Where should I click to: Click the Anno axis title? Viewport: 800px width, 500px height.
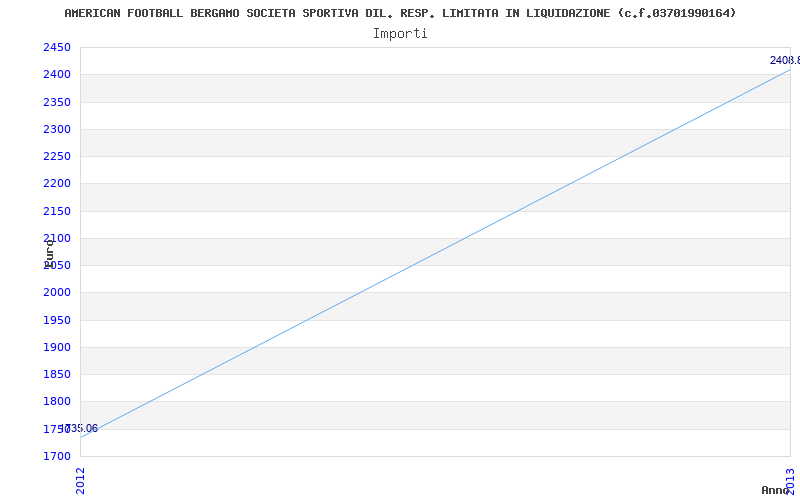pyautogui.click(x=775, y=490)
